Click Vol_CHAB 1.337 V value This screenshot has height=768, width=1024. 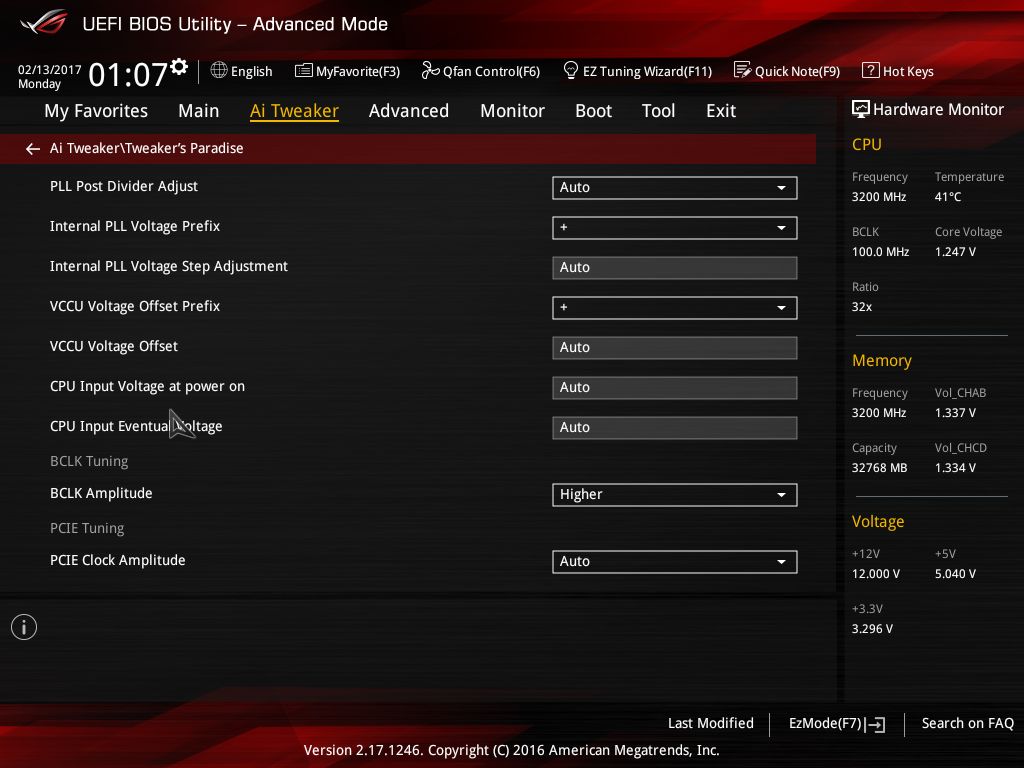click(955, 413)
